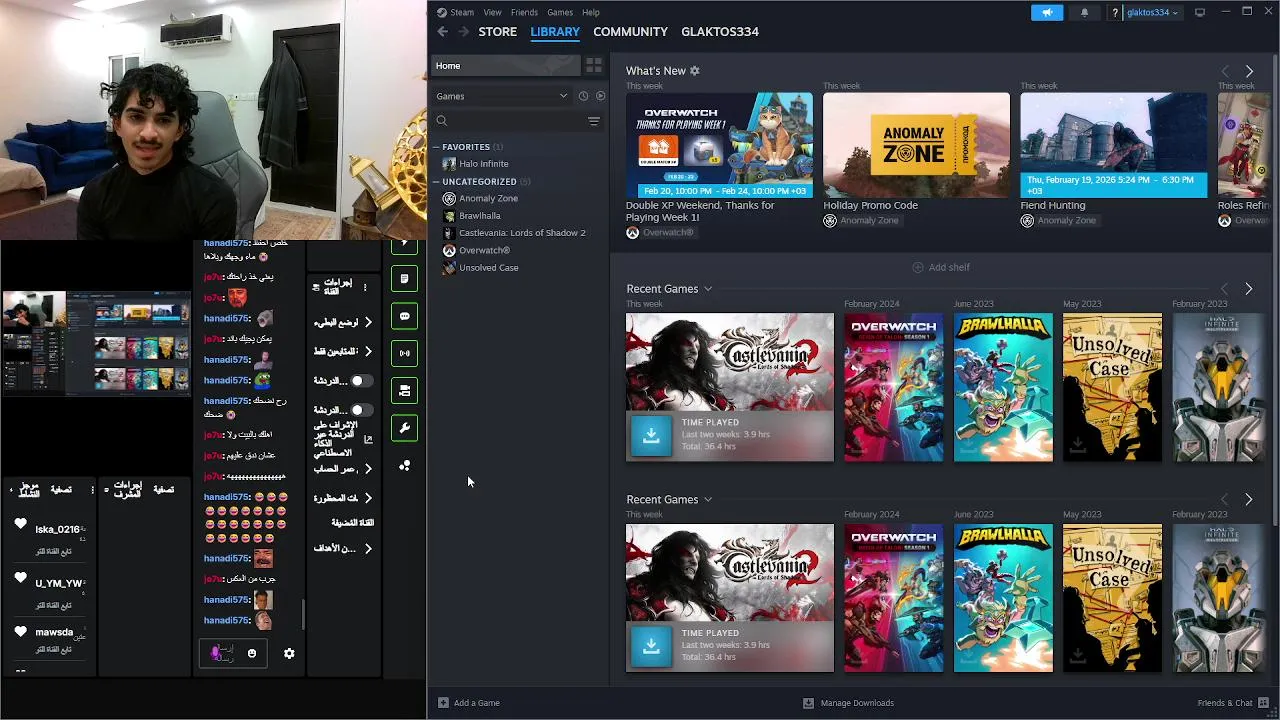The width and height of the screenshot is (1280, 720).
Task: Expand the bottom chevron row in channel actions
Action: click(x=368, y=548)
